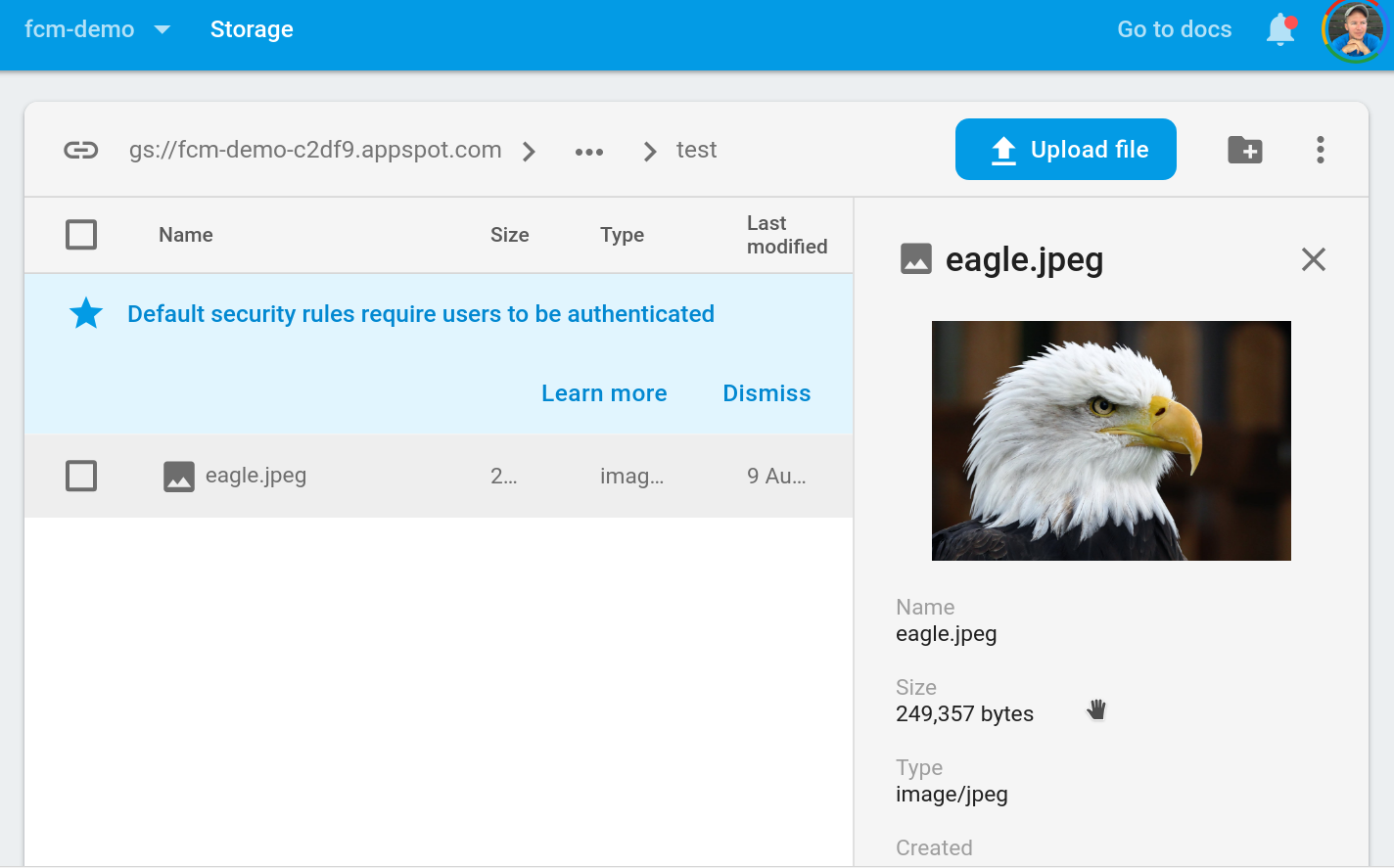The width and height of the screenshot is (1394, 868).
Task: Open the three-dot overflow menu
Action: tap(1321, 149)
